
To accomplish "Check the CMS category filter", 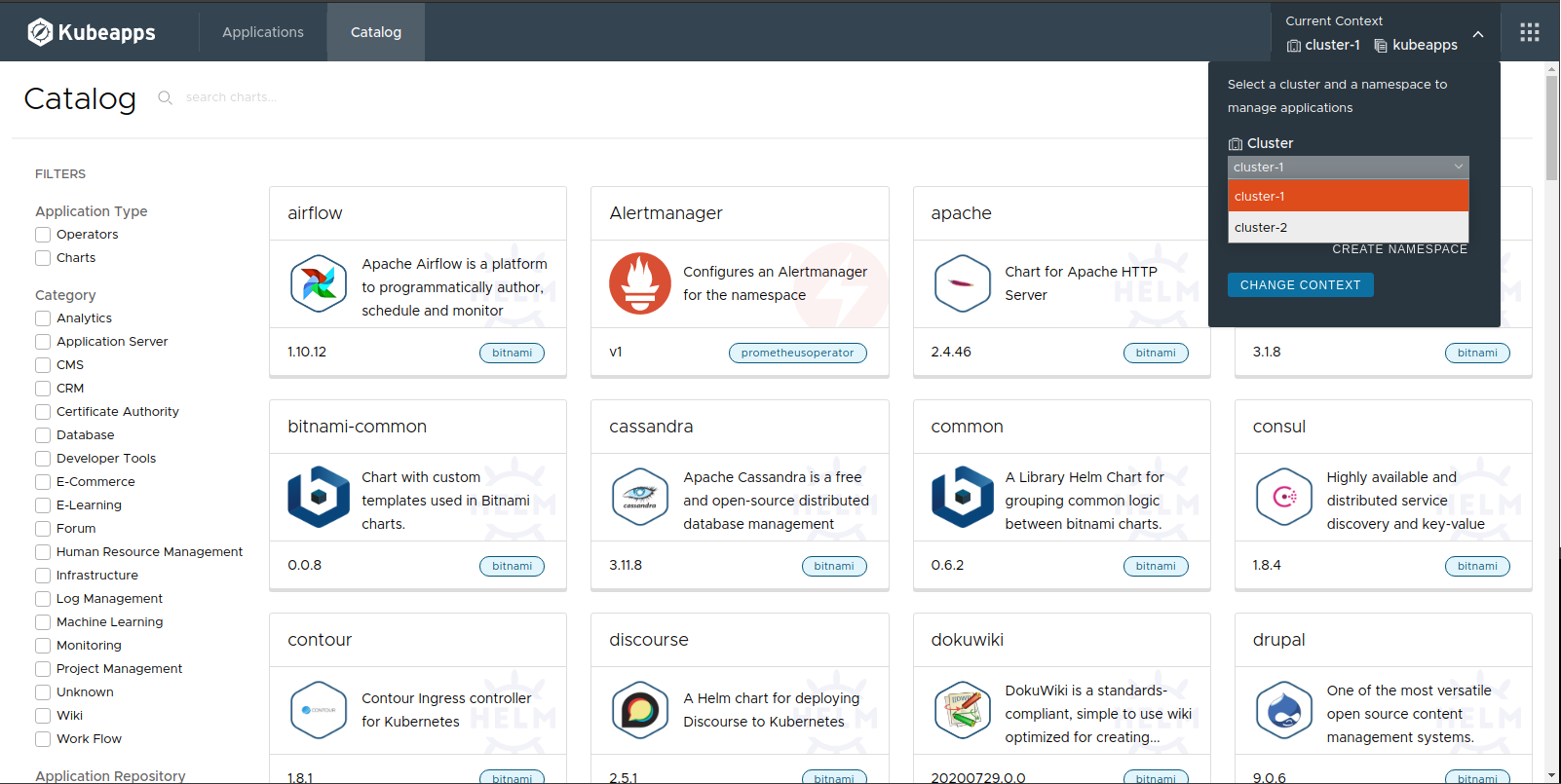I will [x=43, y=365].
